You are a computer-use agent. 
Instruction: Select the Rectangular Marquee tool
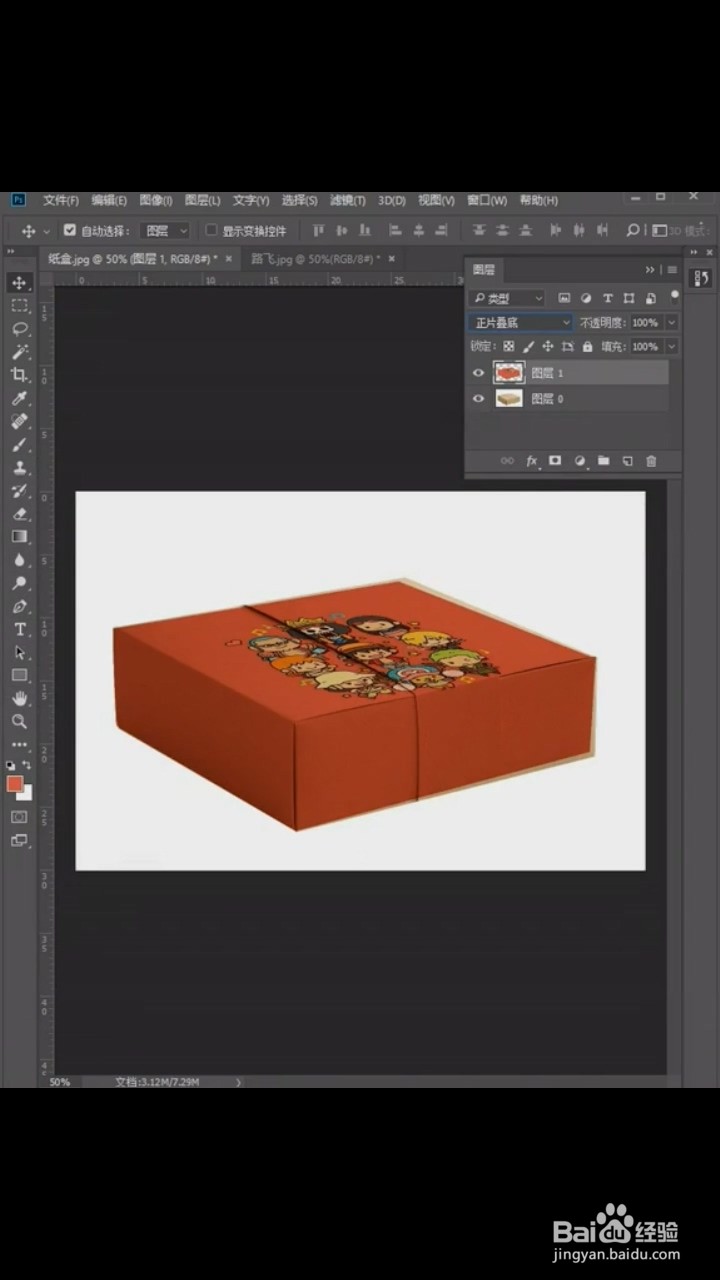point(19,306)
